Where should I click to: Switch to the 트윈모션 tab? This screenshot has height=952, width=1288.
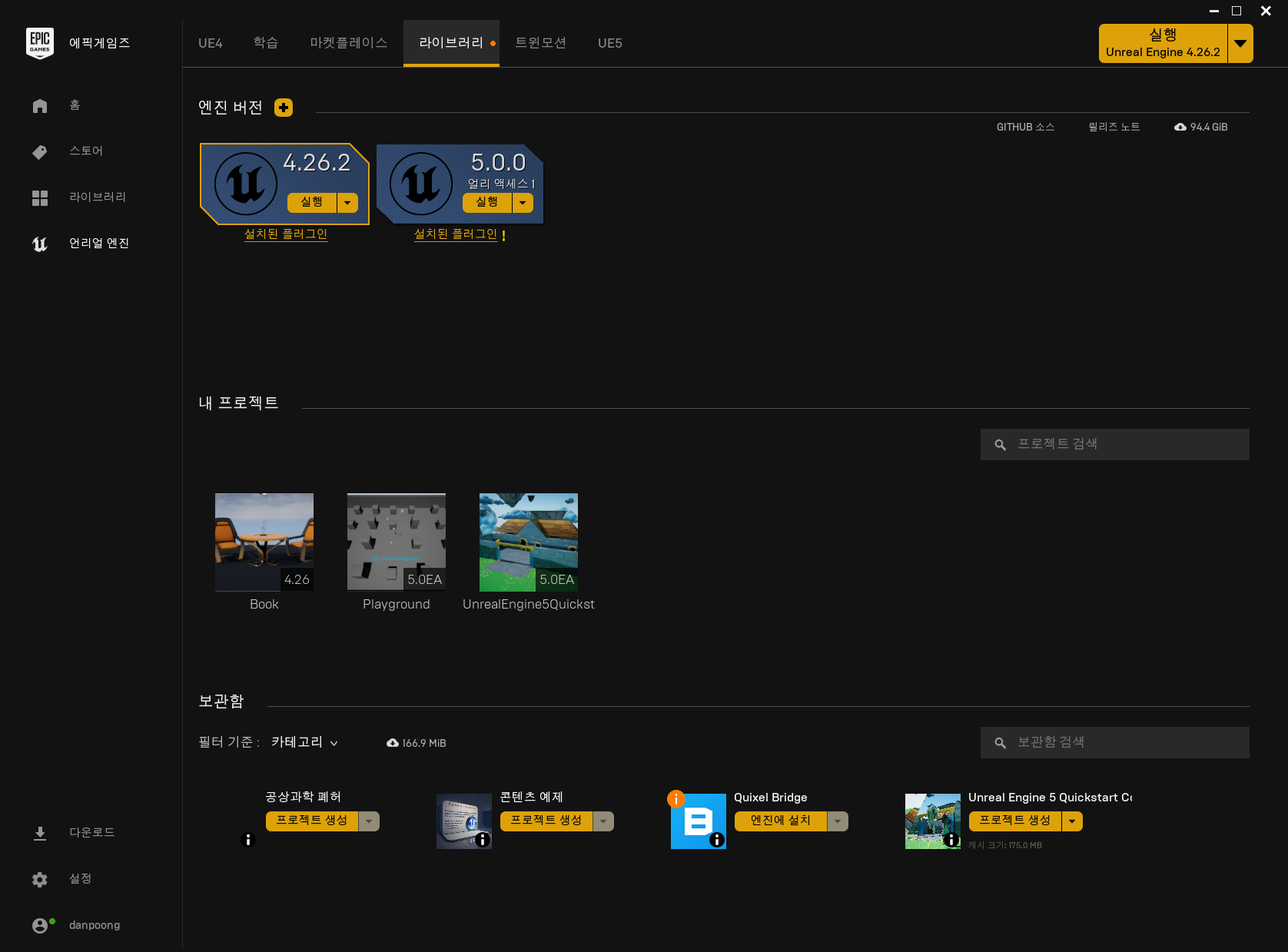541,43
